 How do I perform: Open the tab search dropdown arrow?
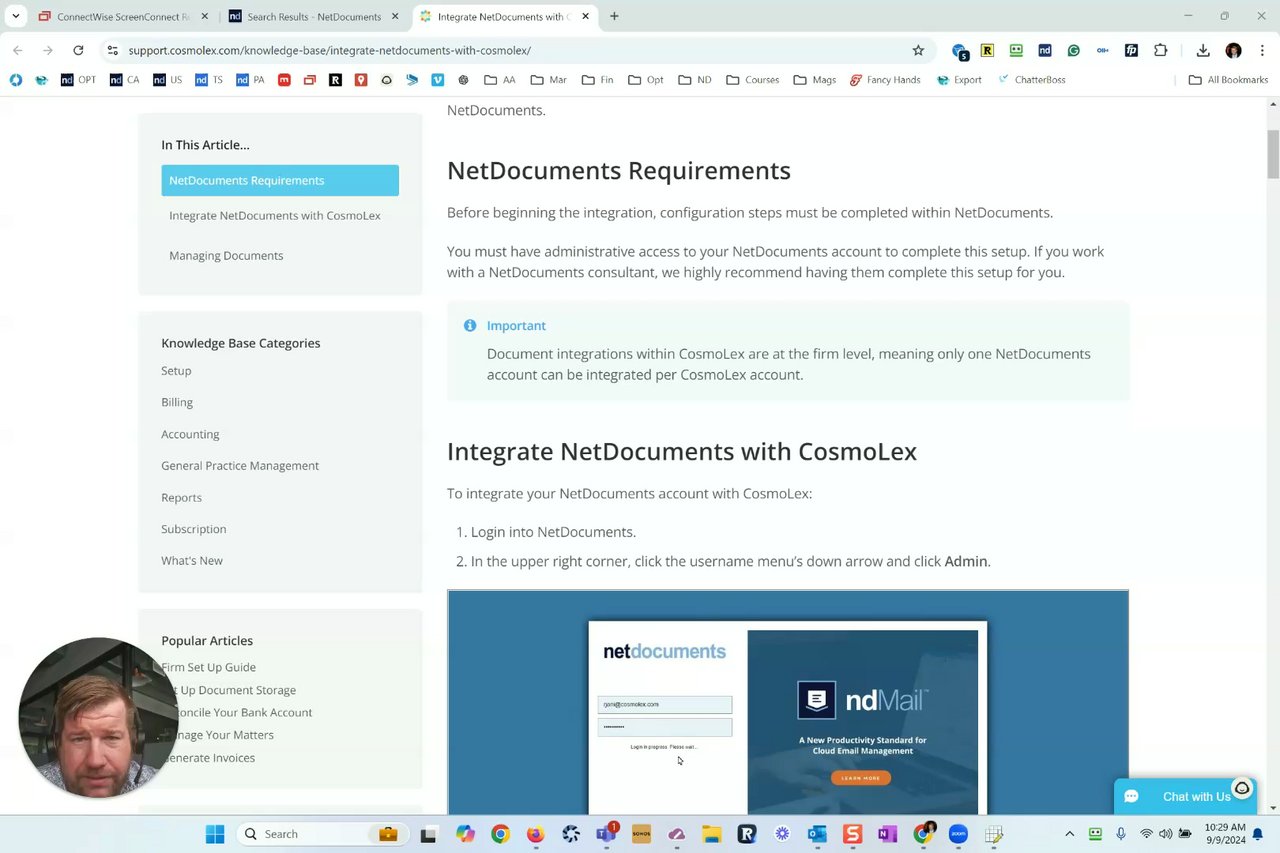pos(15,16)
